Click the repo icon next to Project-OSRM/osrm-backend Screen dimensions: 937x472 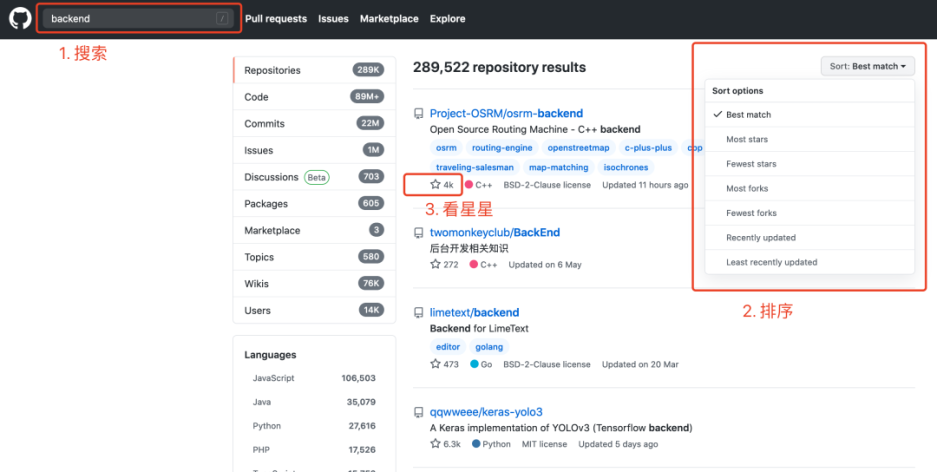[419, 114]
